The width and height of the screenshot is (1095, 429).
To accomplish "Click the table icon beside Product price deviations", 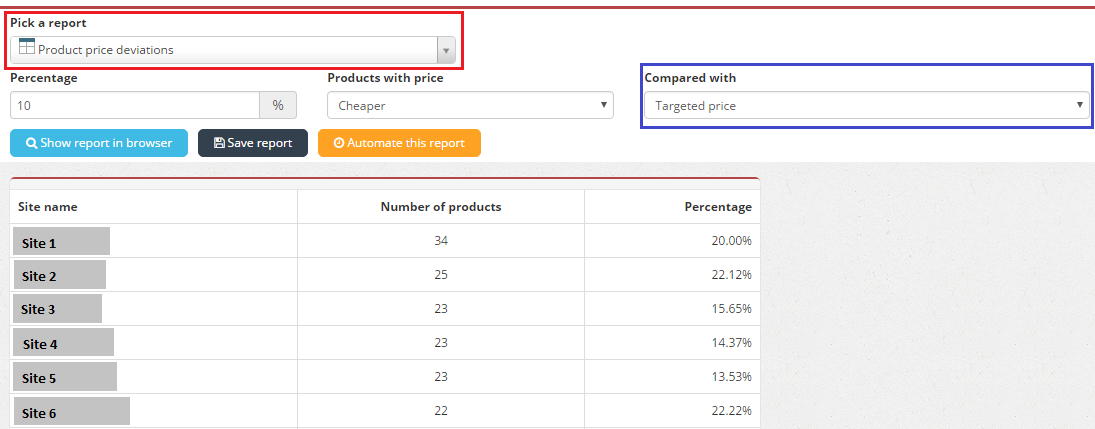I will [x=27, y=47].
